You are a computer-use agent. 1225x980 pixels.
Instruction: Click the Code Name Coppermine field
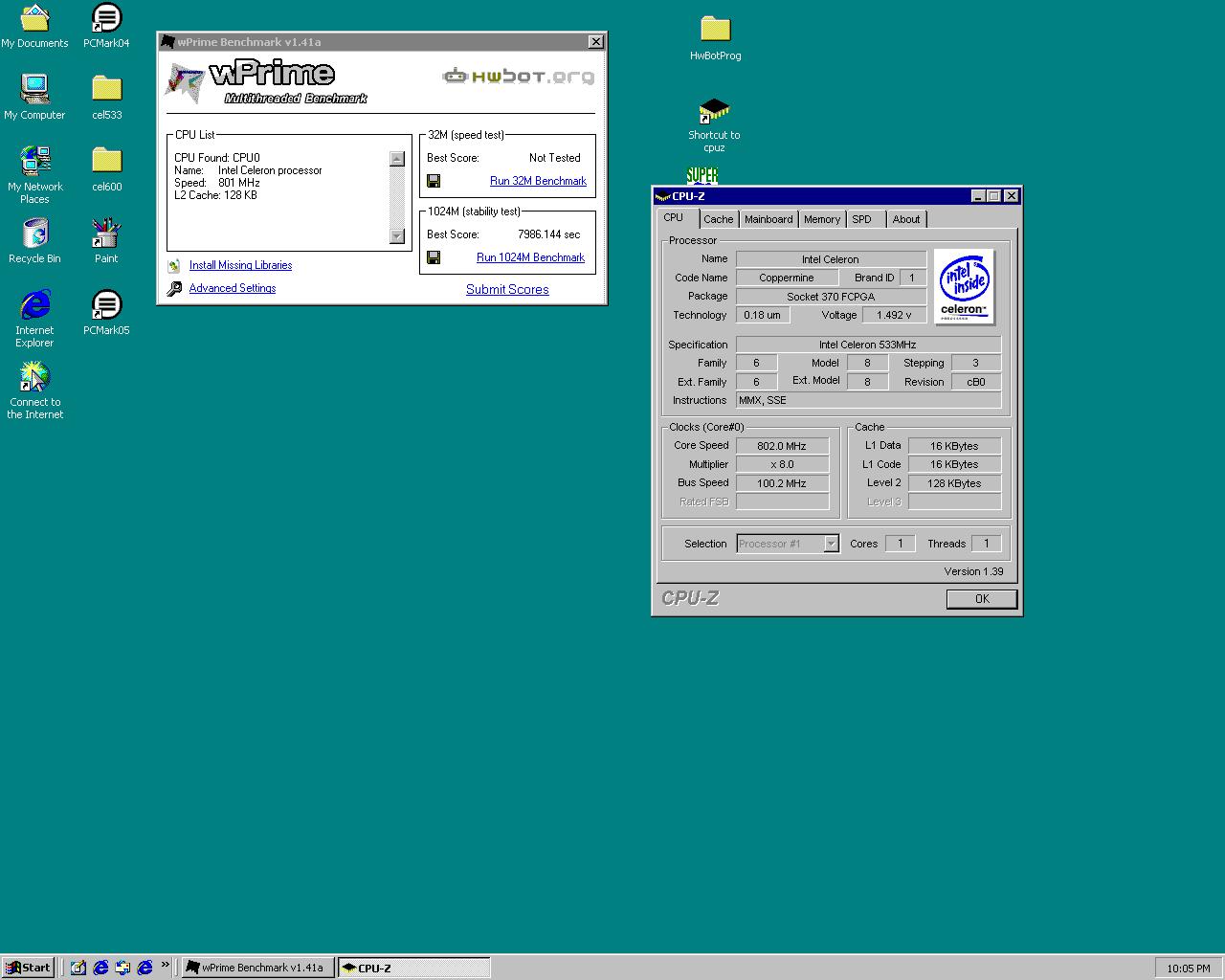pos(787,278)
